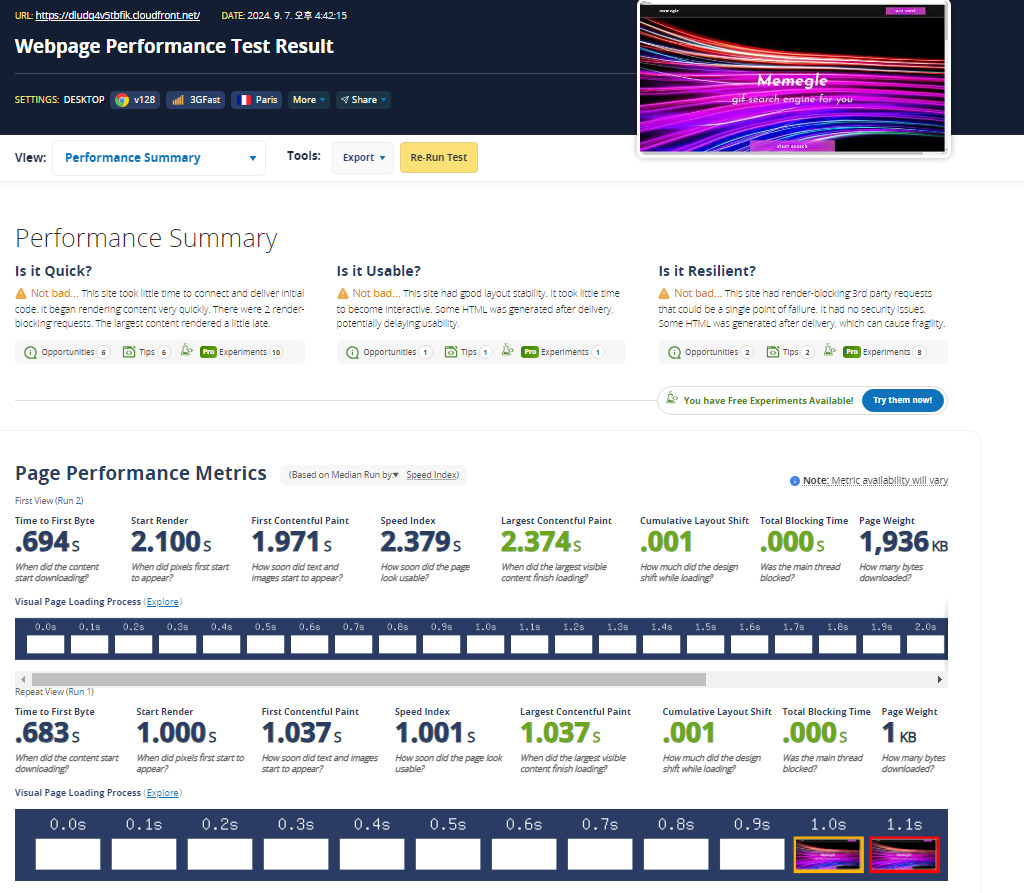Select the First View 2.0s filmstrip frame
The width and height of the screenshot is (1024, 893).
coord(925,644)
